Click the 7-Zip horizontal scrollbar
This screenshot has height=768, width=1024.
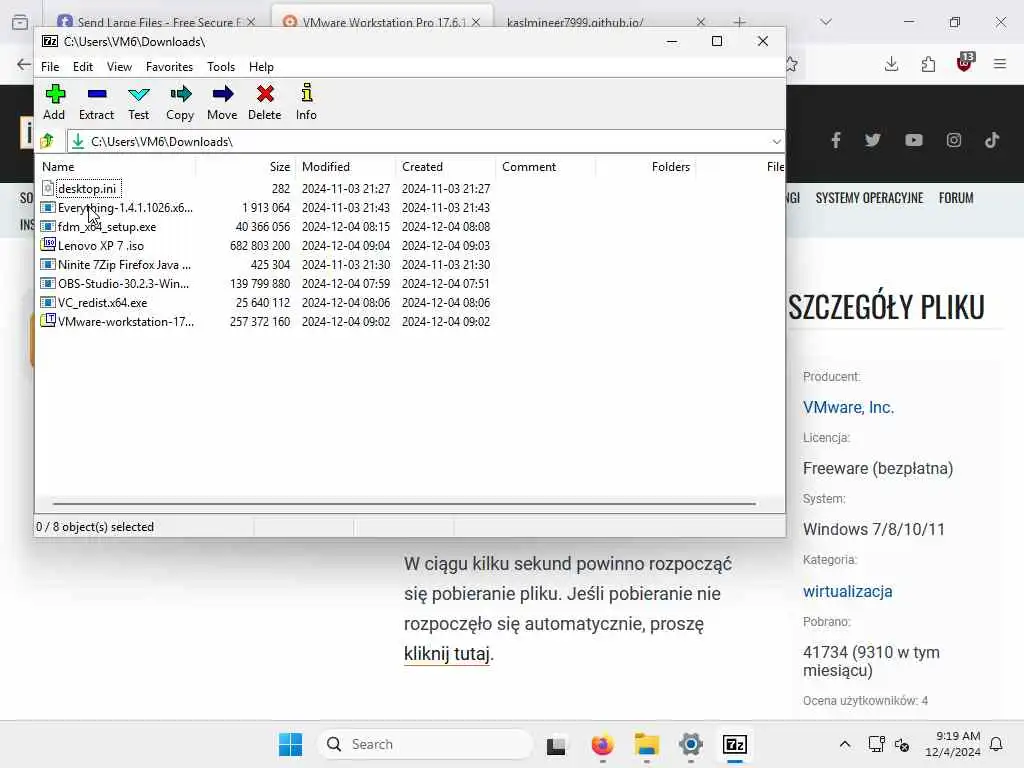click(404, 504)
